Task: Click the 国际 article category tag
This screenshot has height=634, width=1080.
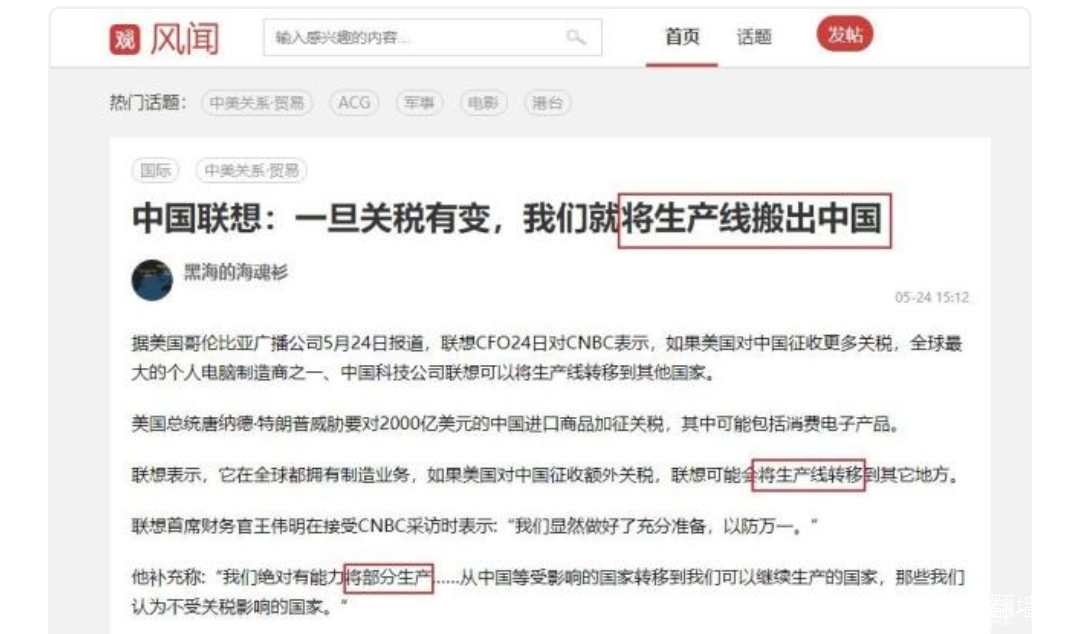Action: coord(155,170)
